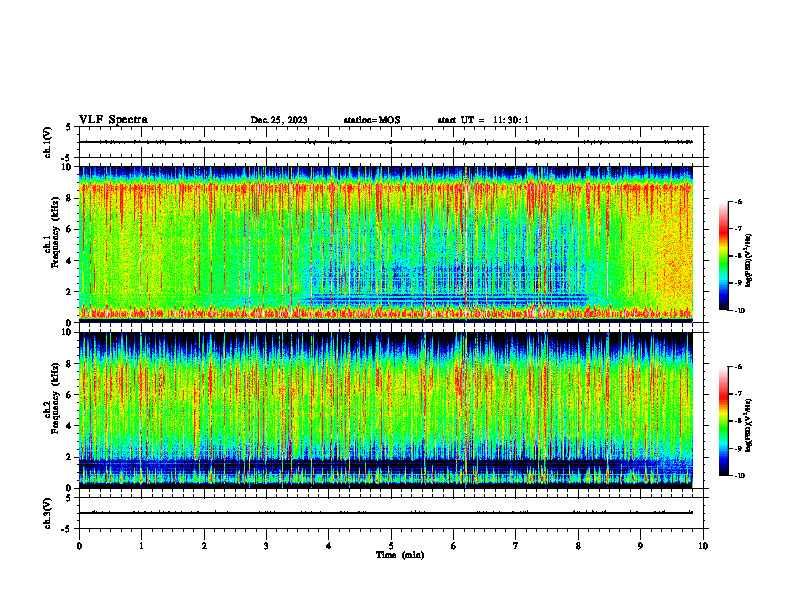Click the "start UT = 11:30: 1" label
The image size is (792, 612).
483,120
